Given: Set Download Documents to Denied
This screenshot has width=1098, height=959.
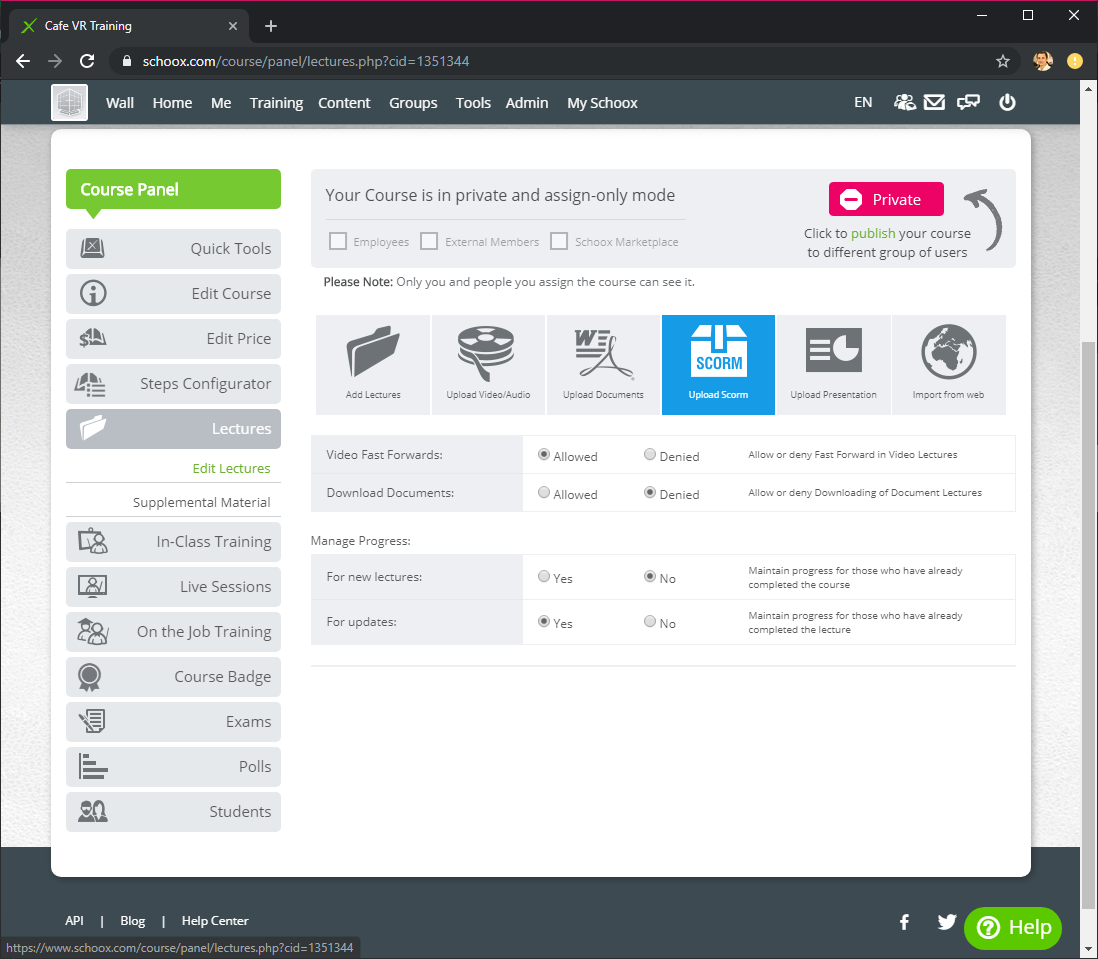Looking at the screenshot, I should coord(650,493).
